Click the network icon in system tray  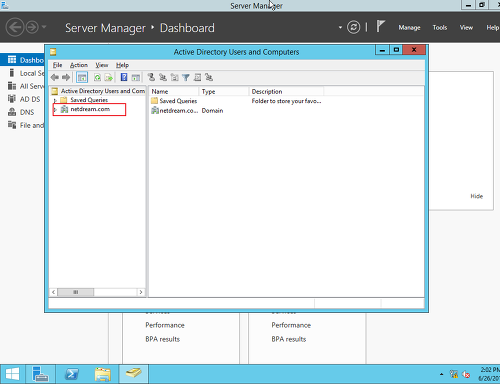(x=454, y=374)
